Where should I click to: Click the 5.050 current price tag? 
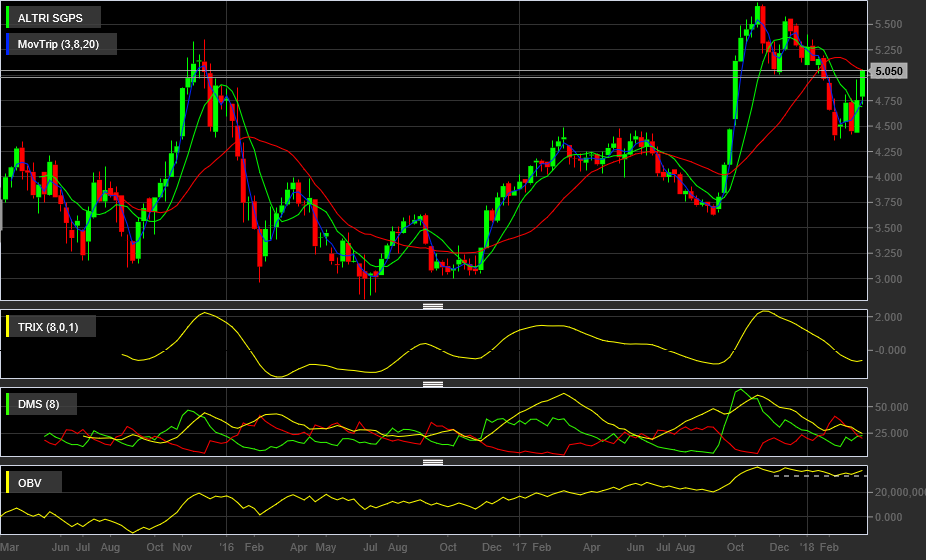[x=888, y=71]
